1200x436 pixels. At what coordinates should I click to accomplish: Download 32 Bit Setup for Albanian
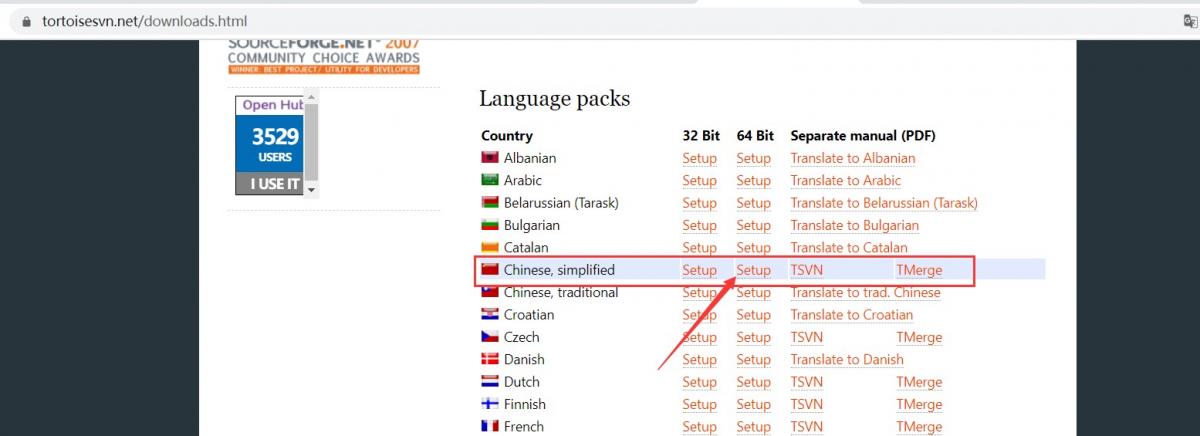(699, 158)
